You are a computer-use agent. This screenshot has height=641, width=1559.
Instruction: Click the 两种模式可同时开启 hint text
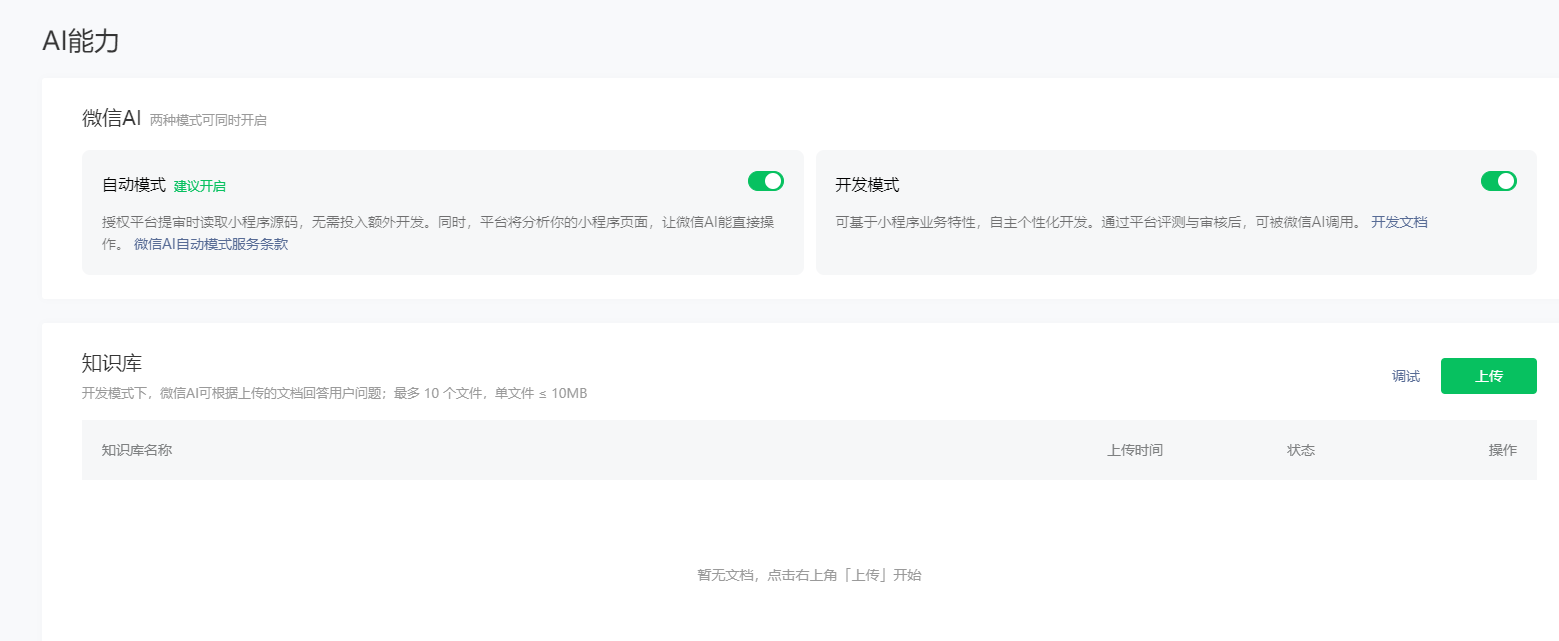208,120
